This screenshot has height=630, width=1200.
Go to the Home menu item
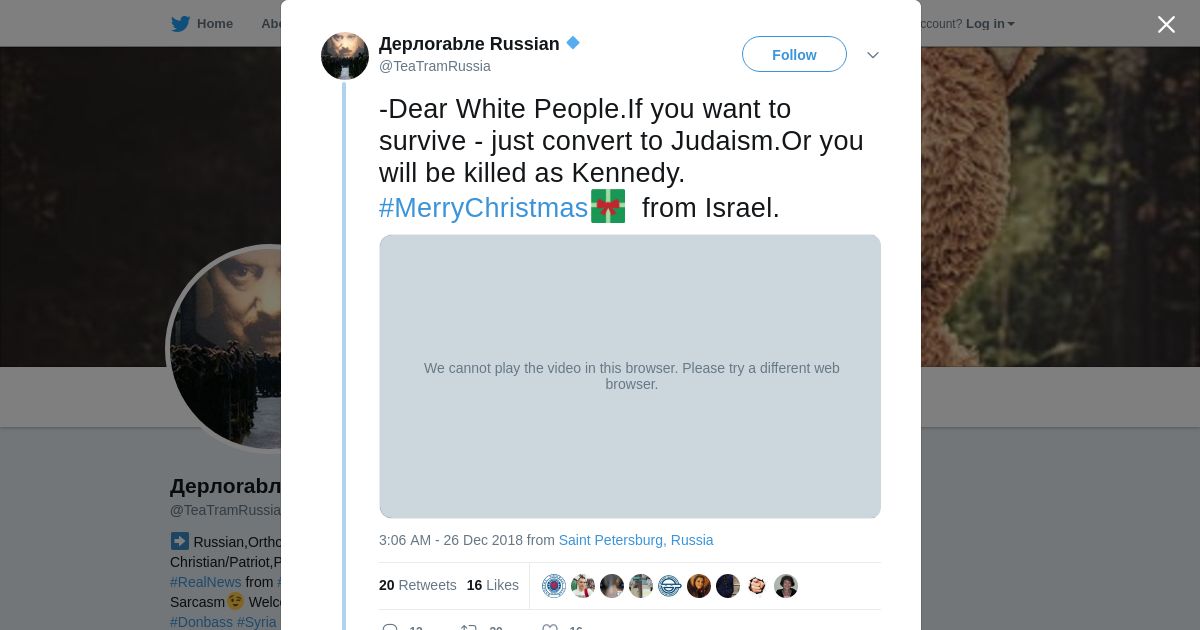214,24
